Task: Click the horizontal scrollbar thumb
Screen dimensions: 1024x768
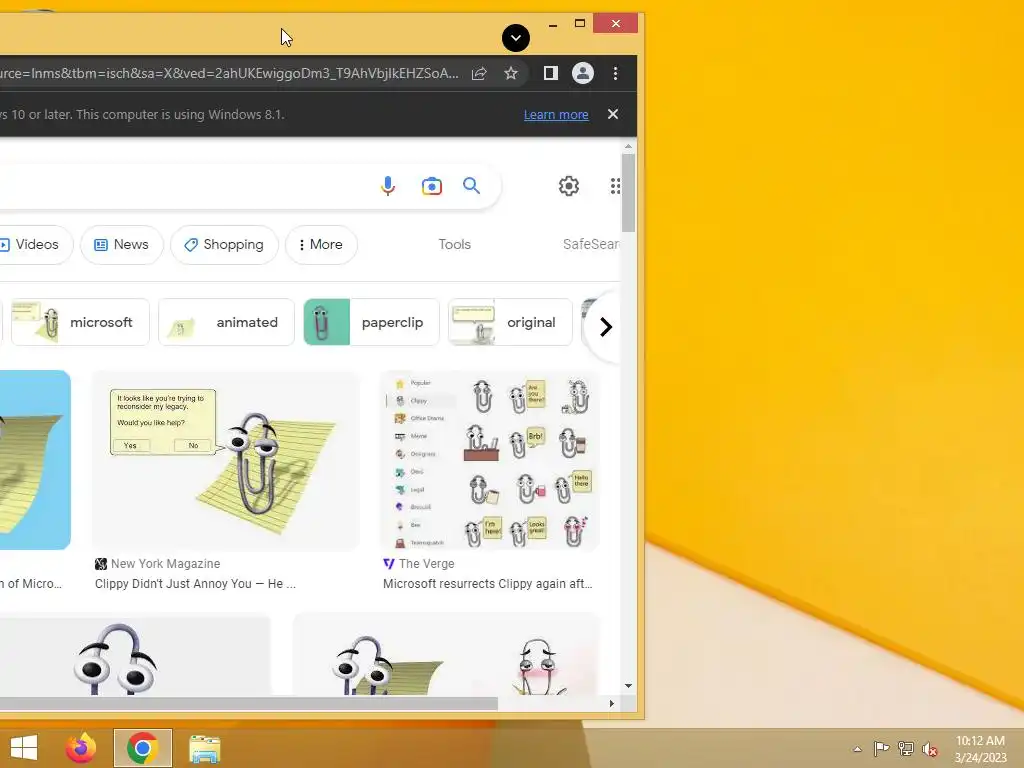Action: 248,703
